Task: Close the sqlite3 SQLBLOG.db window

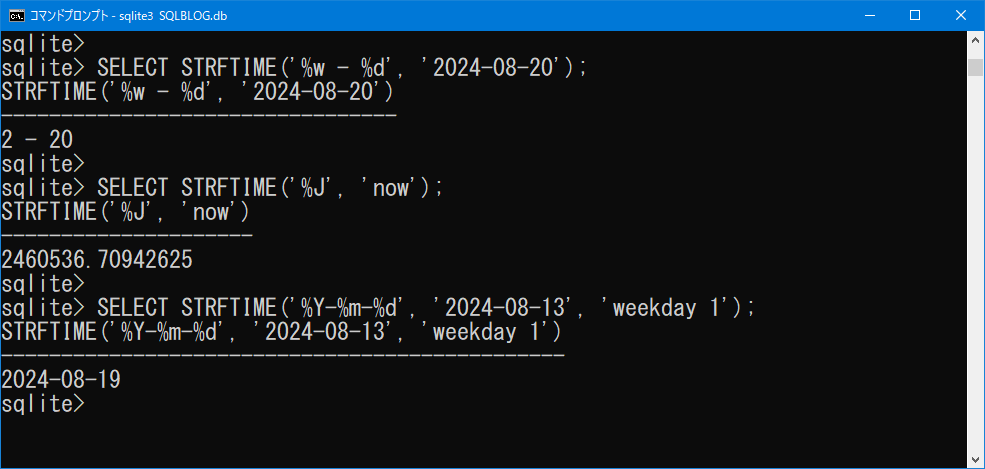Action: [x=960, y=15]
